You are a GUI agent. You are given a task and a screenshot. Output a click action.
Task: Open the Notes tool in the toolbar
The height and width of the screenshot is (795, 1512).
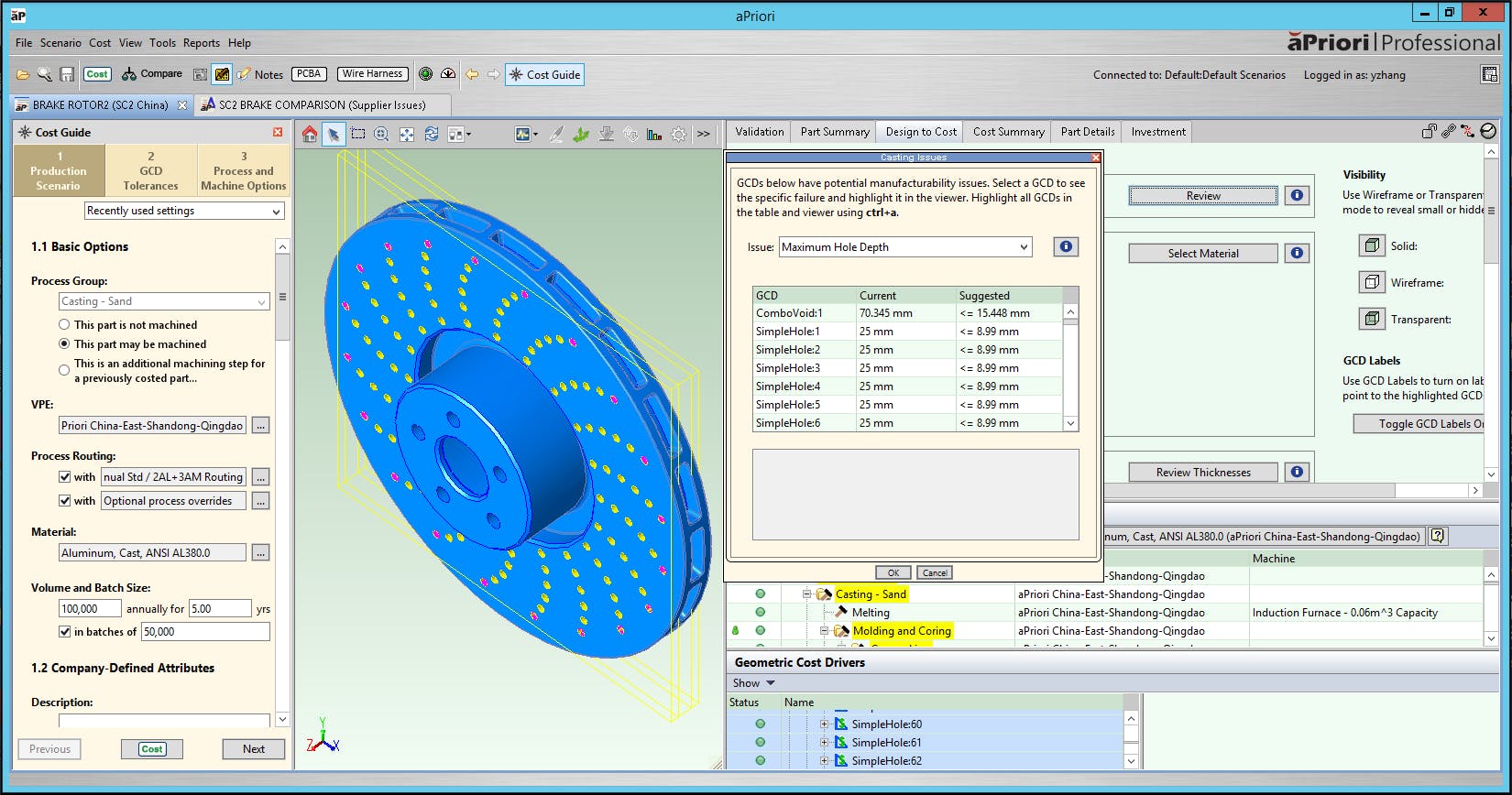click(x=260, y=74)
